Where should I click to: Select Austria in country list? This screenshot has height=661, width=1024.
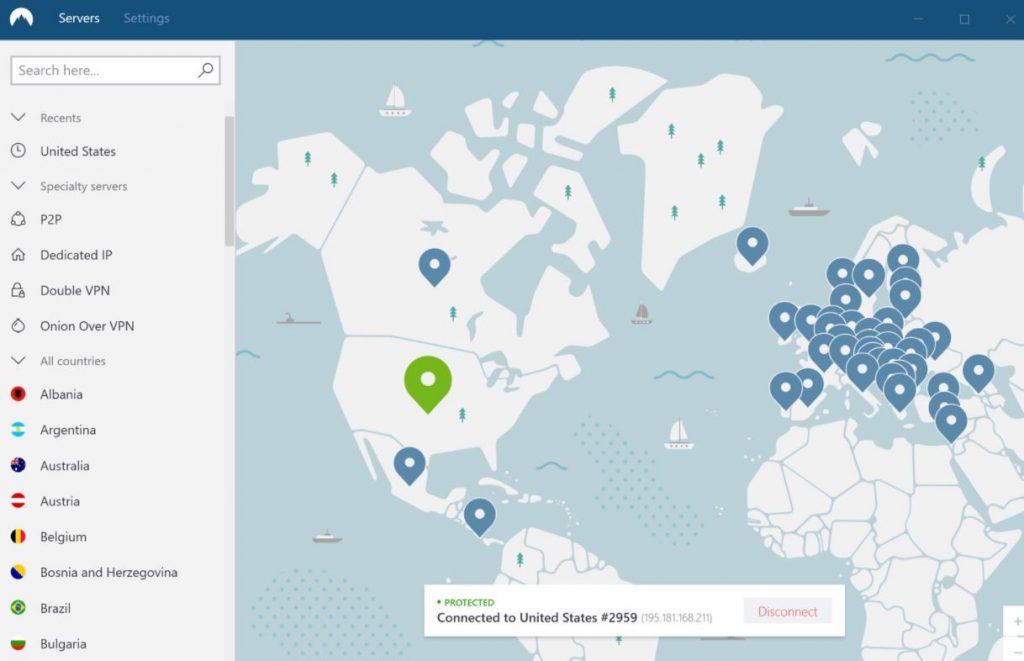coord(60,501)
